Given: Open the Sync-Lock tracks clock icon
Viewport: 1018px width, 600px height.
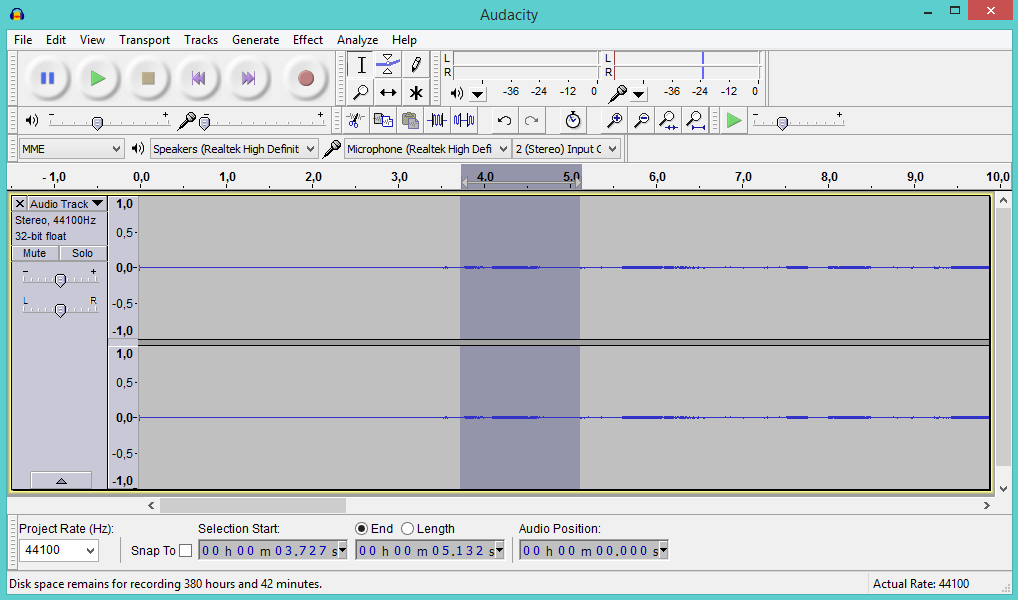Looking at the screenshot, I should tap(572, 120).
